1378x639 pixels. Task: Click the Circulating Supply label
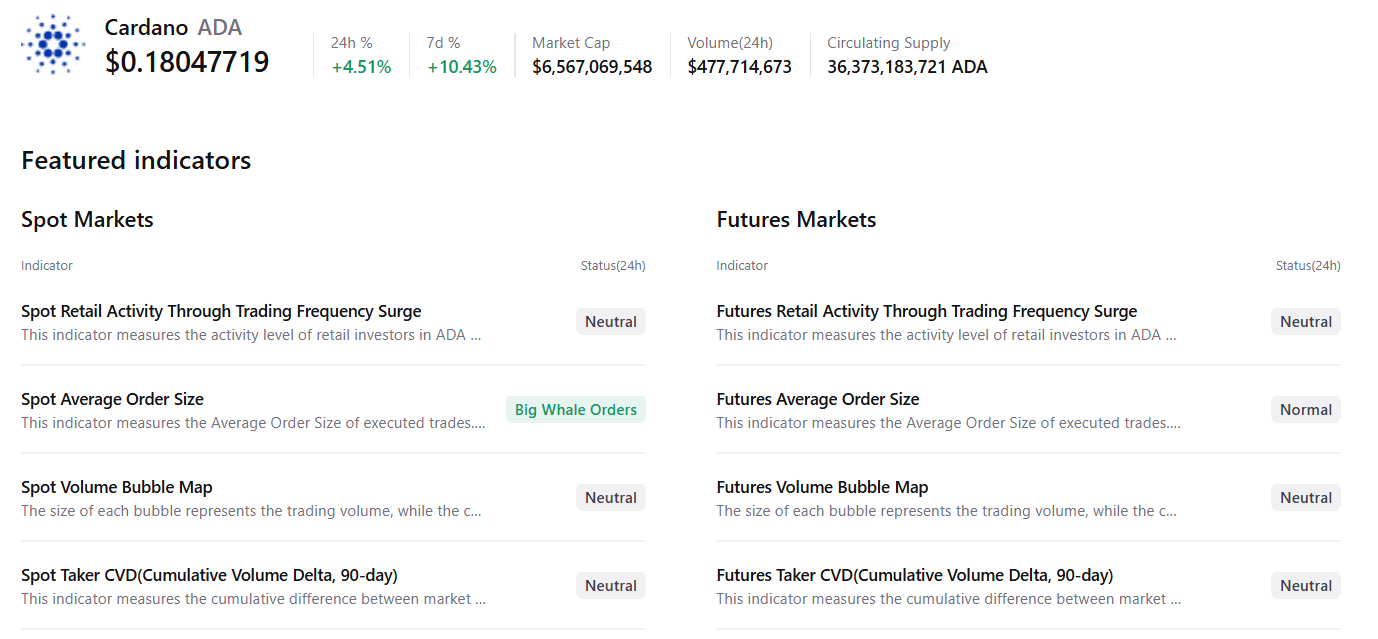889,43
